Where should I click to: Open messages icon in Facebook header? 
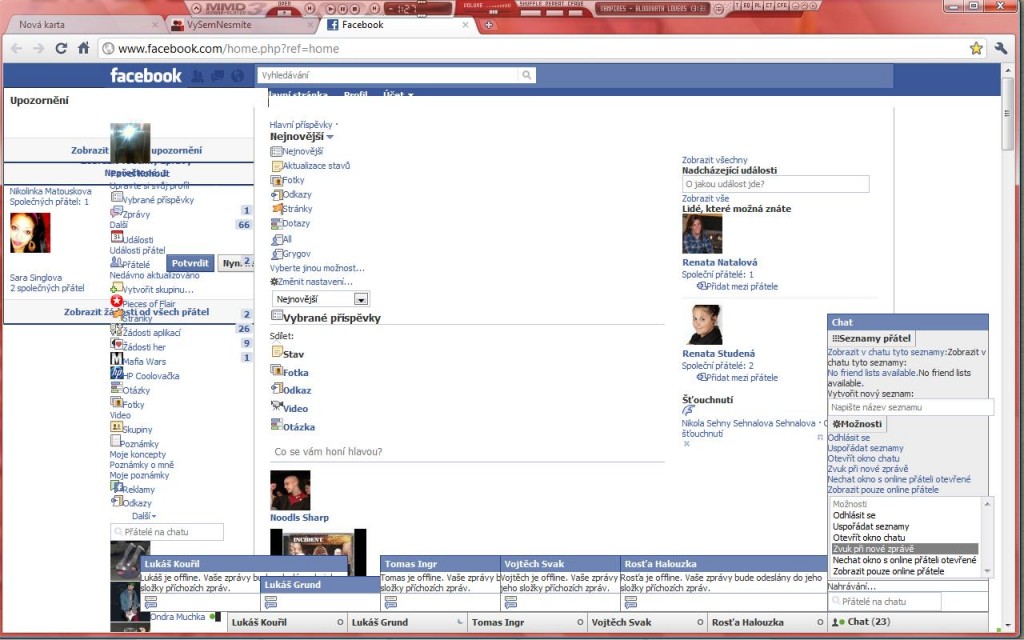pos(217,76)
